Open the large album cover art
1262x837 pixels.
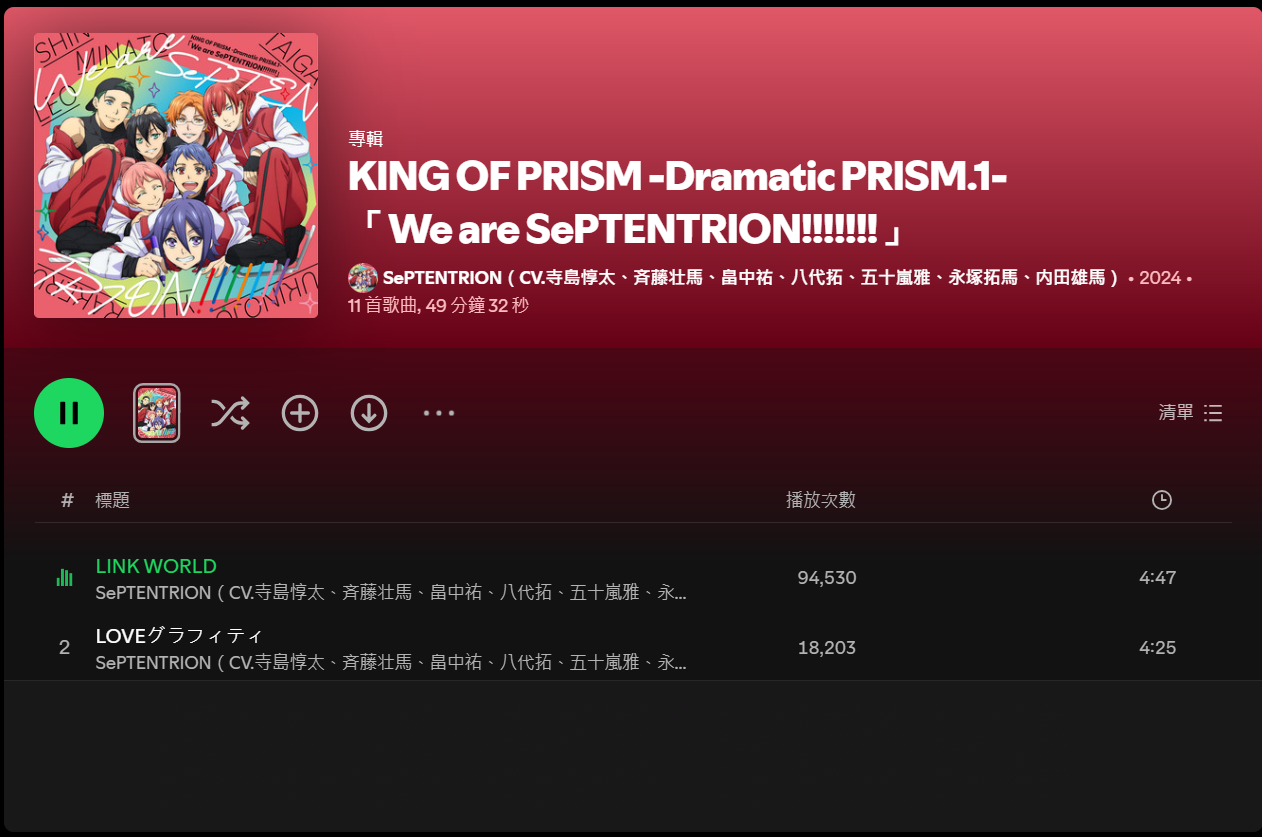[176, 176]
